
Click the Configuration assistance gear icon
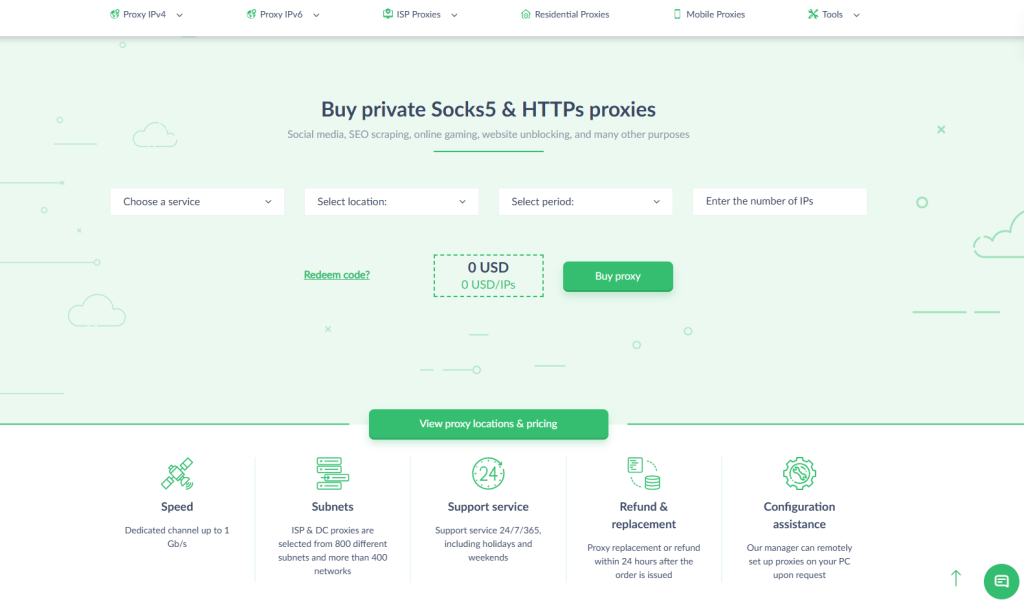(799, 473)
